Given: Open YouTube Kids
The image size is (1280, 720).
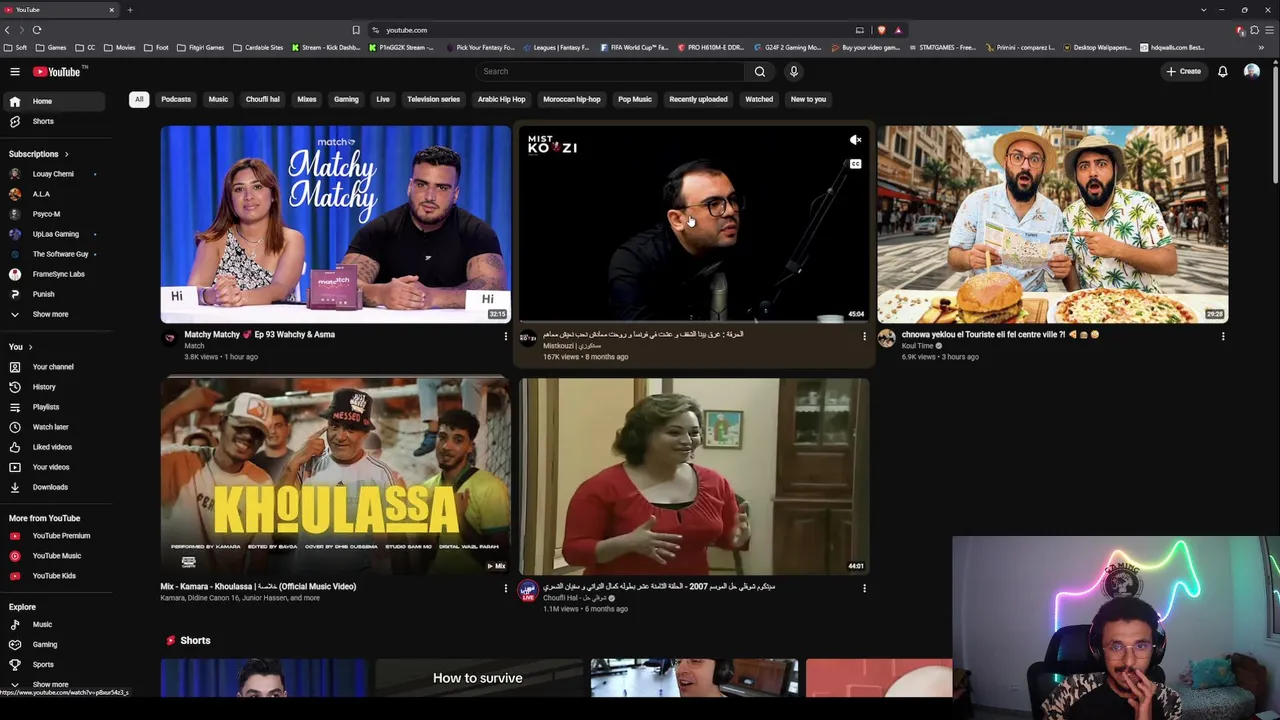Looking at the screenshot, I should coord(53,576).
